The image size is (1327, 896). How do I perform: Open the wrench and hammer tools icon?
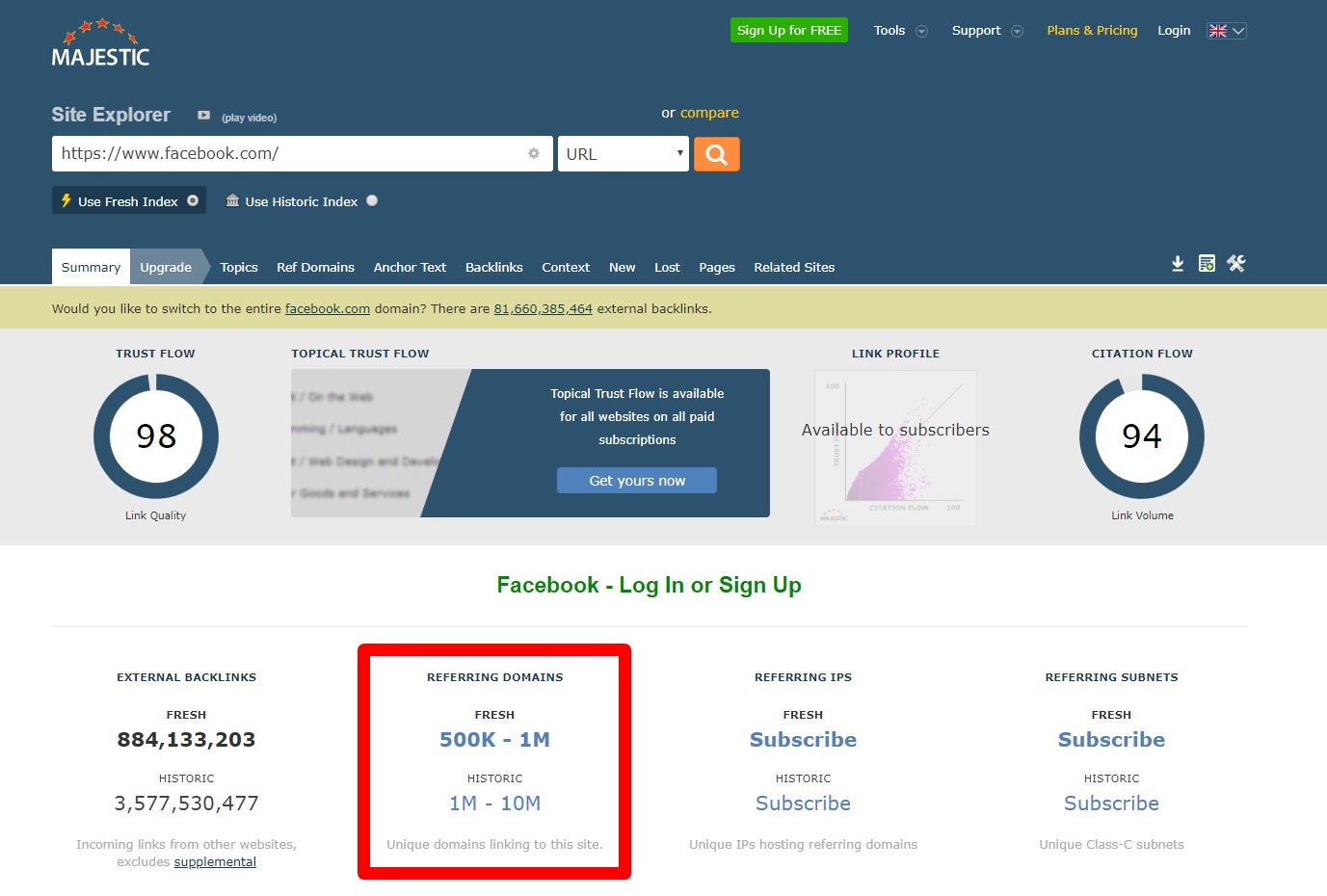[x=1236, y=263]
